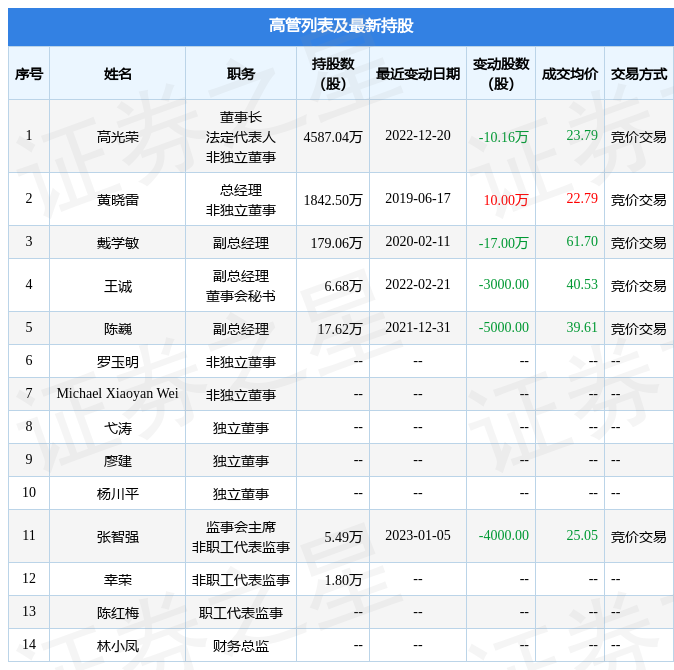Select the name 廖建
This screenshot has width=674, height=670.
coord(117,461)
